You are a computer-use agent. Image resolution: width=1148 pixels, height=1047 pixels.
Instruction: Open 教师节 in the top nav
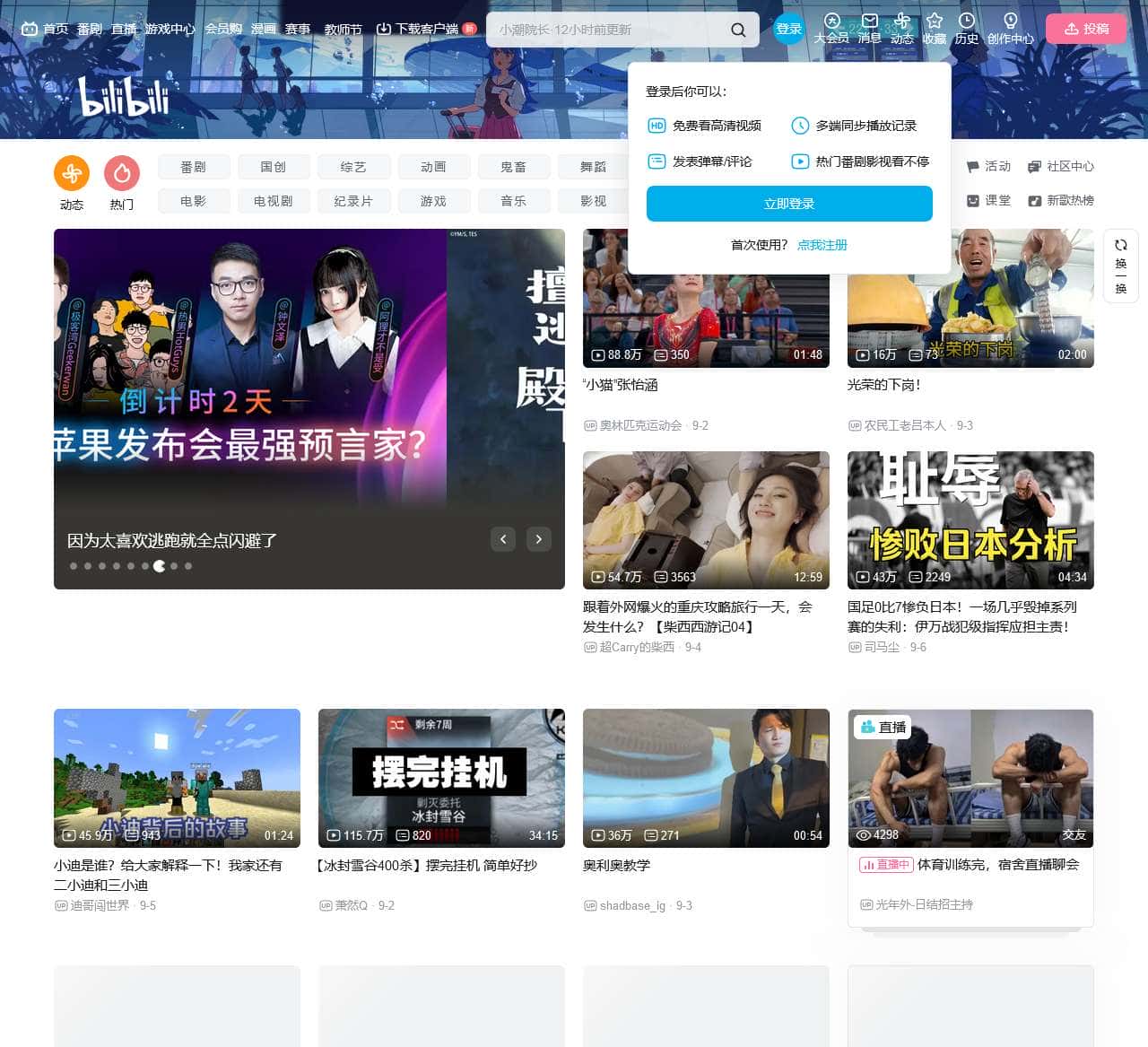[x=343, y=29]
